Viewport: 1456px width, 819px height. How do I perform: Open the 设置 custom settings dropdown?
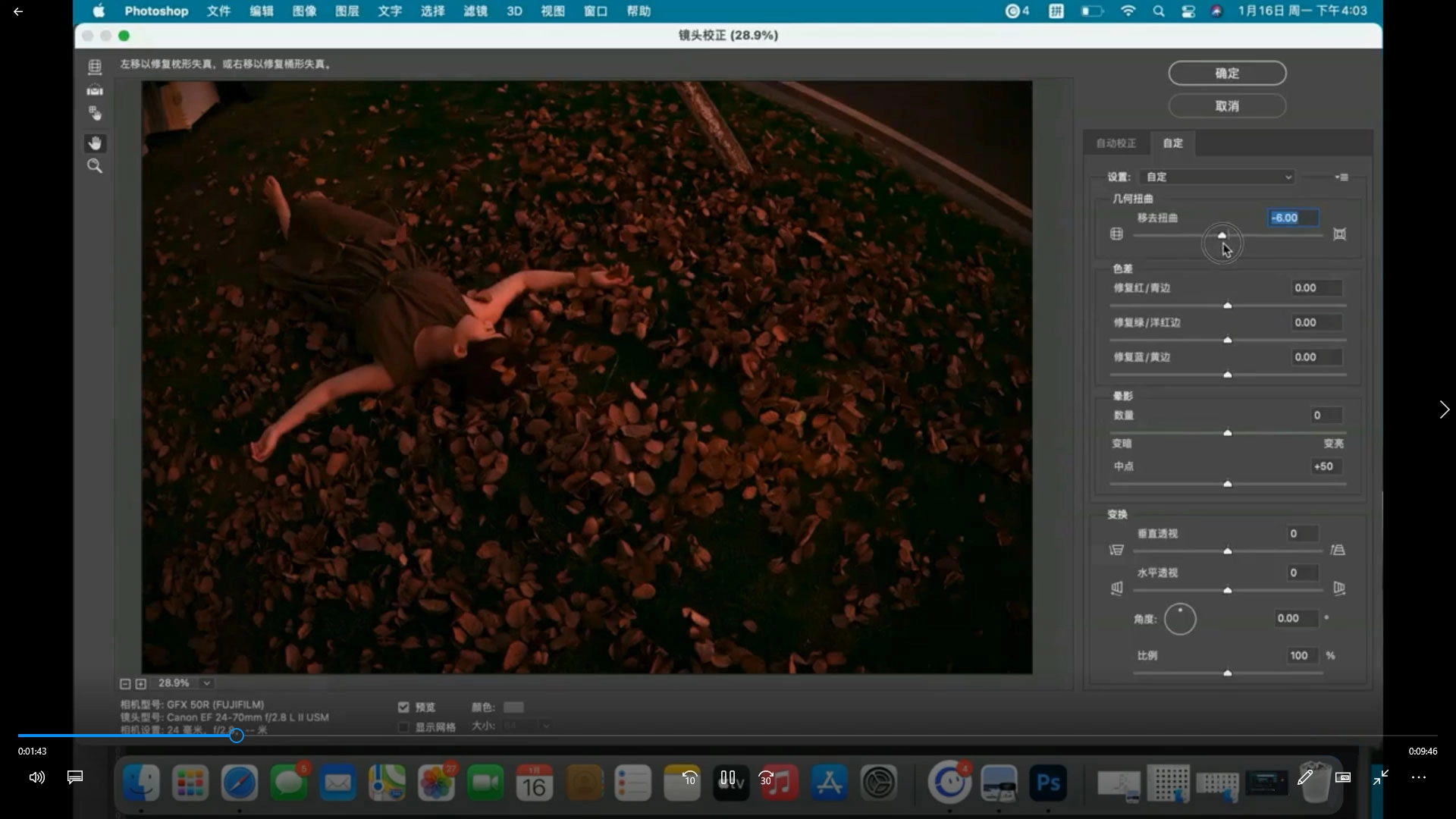1218,177
